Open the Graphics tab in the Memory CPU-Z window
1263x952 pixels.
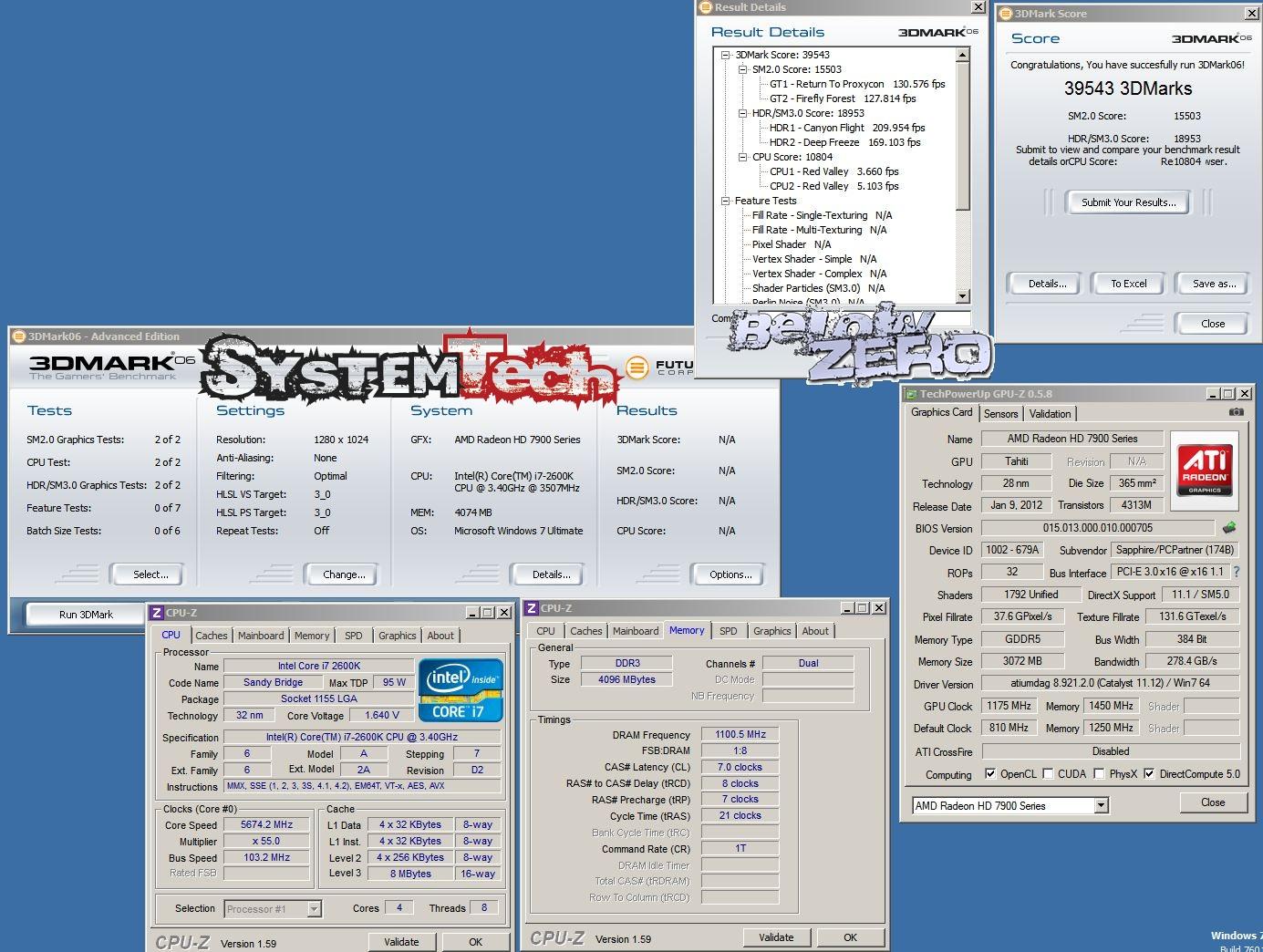[771, 631]
